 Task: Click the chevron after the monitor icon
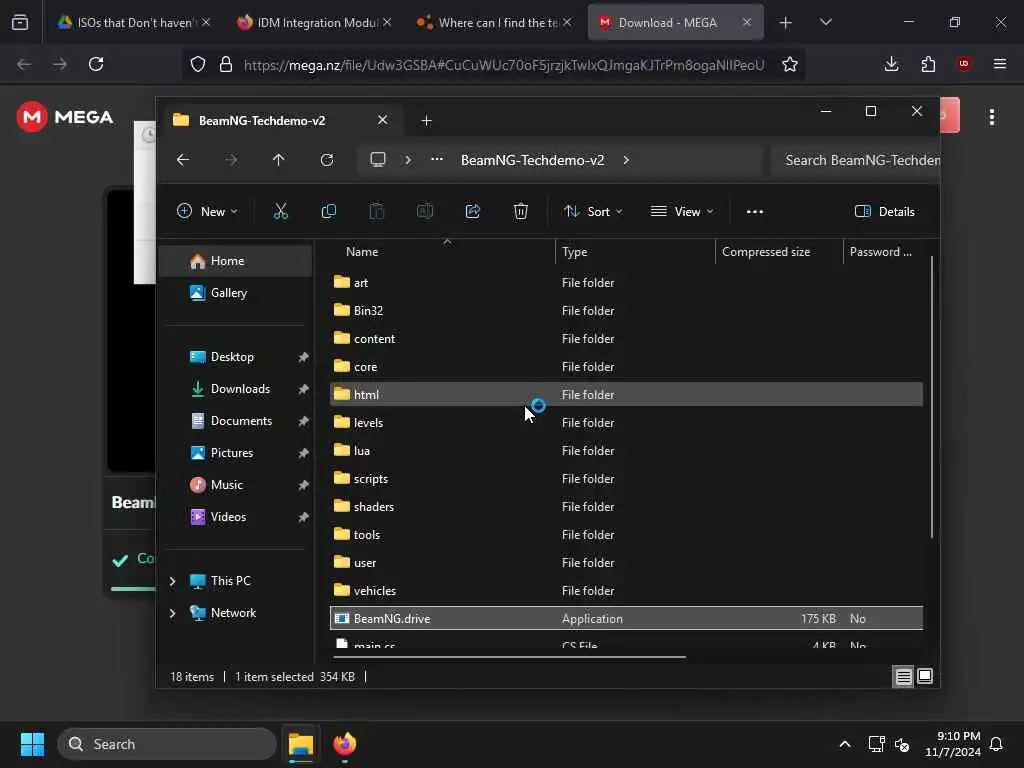[x=408, y=160]
